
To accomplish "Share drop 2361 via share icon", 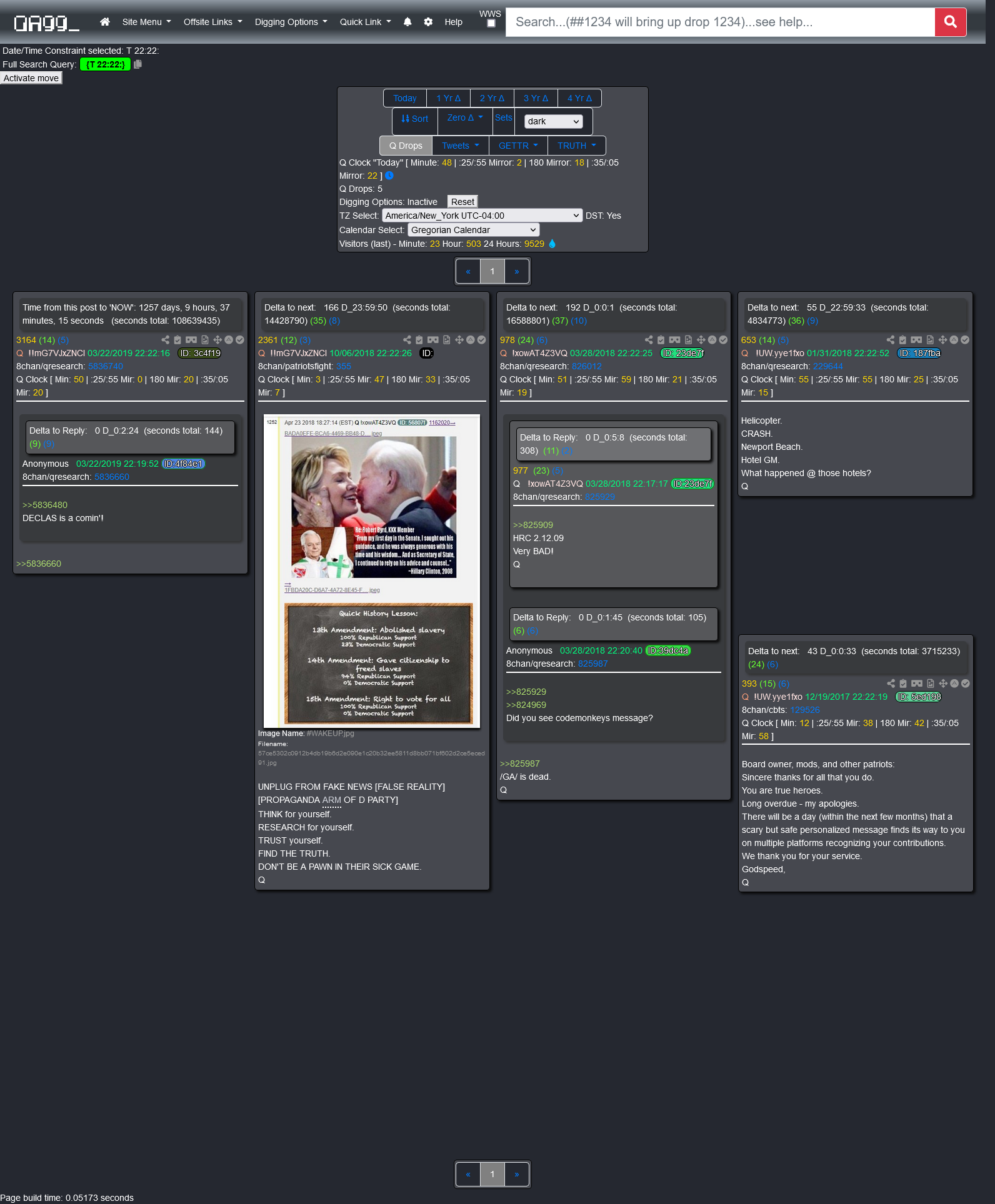I will pos(407,340).
